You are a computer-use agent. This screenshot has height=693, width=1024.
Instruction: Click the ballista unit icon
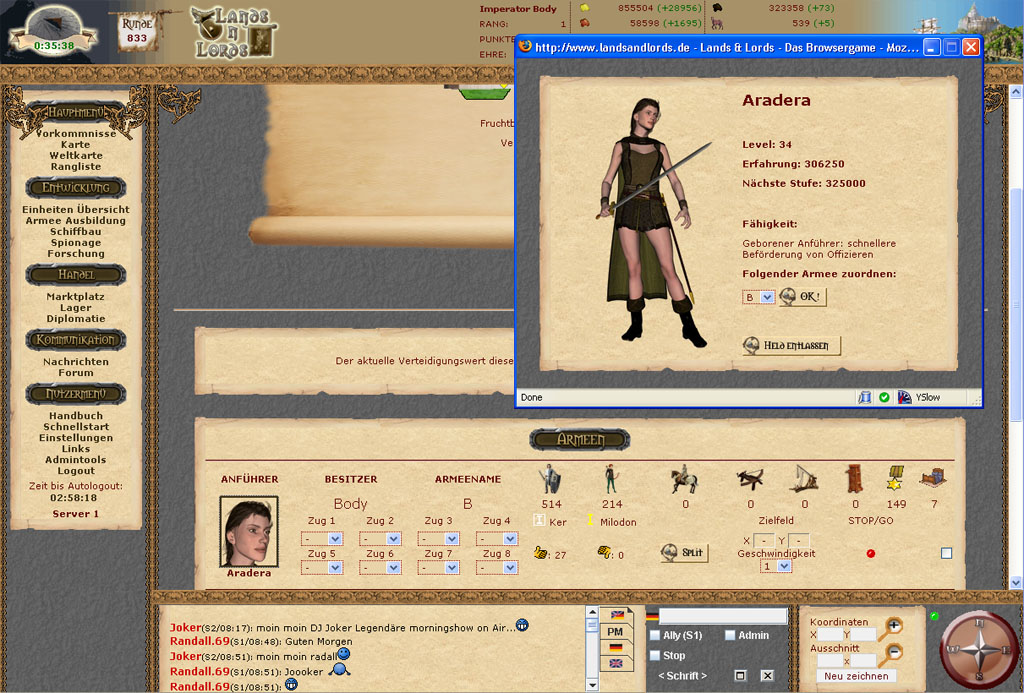coord(750,480)
